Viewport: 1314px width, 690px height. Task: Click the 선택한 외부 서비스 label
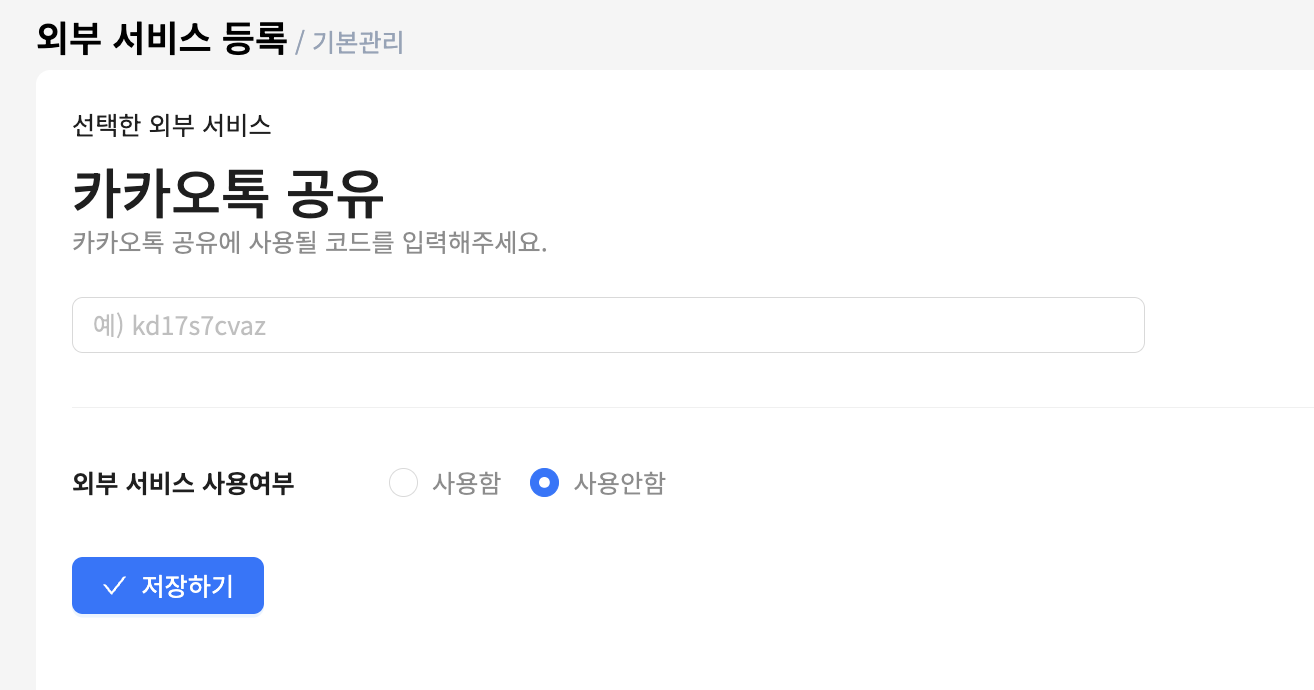click(x=172, y=125)
